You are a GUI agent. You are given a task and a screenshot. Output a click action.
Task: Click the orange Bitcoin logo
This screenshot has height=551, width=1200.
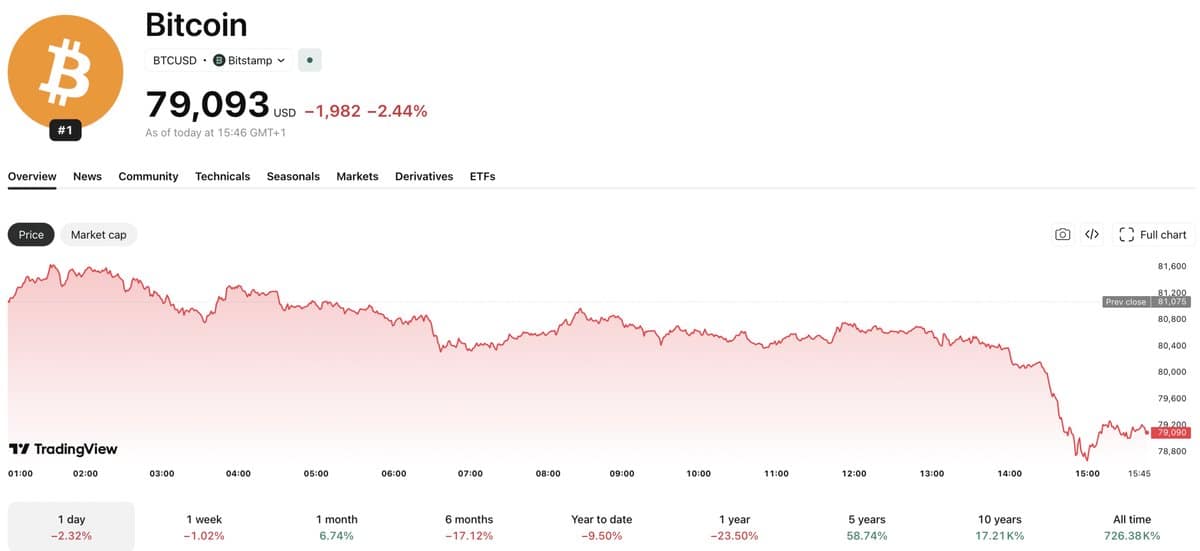click(65, 72)
